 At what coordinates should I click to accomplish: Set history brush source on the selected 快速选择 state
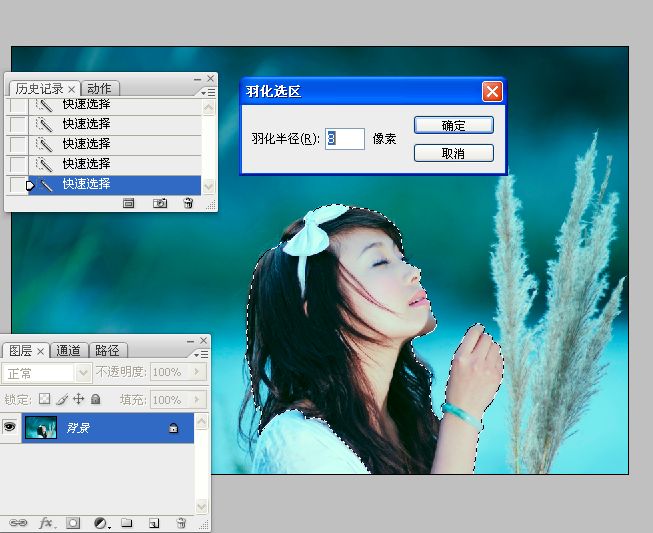coord(17,184)
